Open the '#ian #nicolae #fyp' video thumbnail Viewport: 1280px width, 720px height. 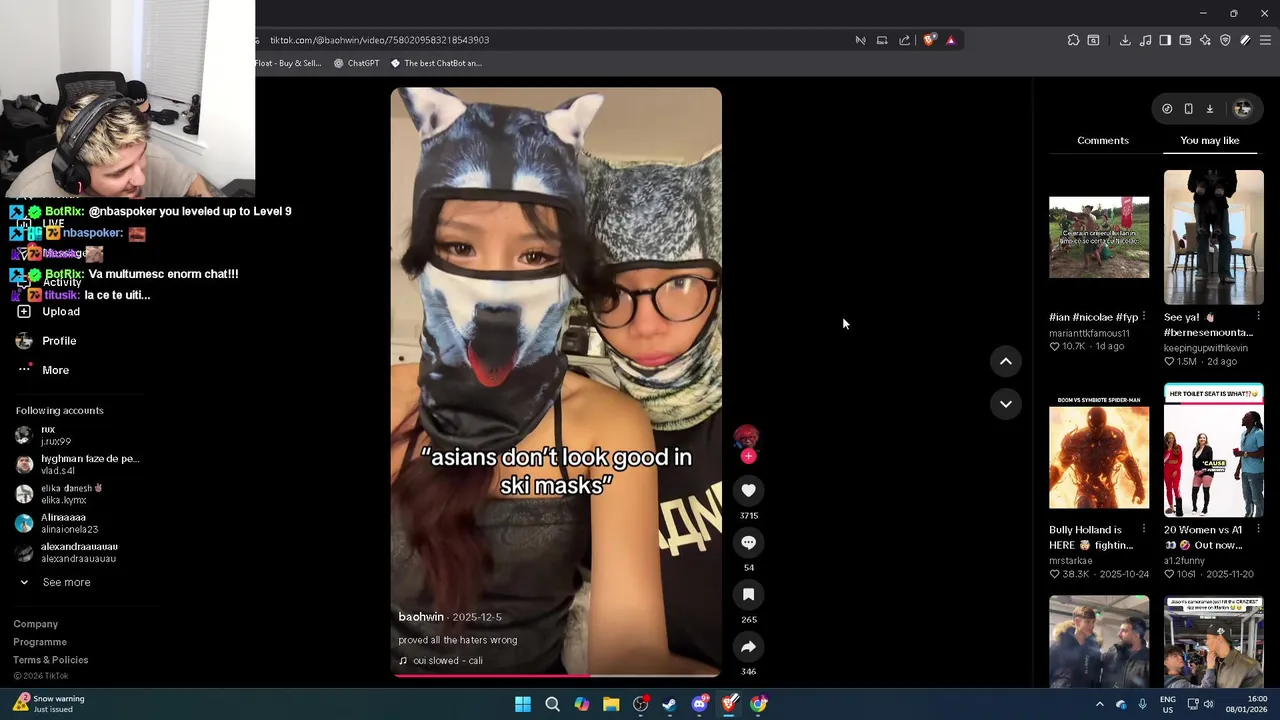coord(1099,237)
